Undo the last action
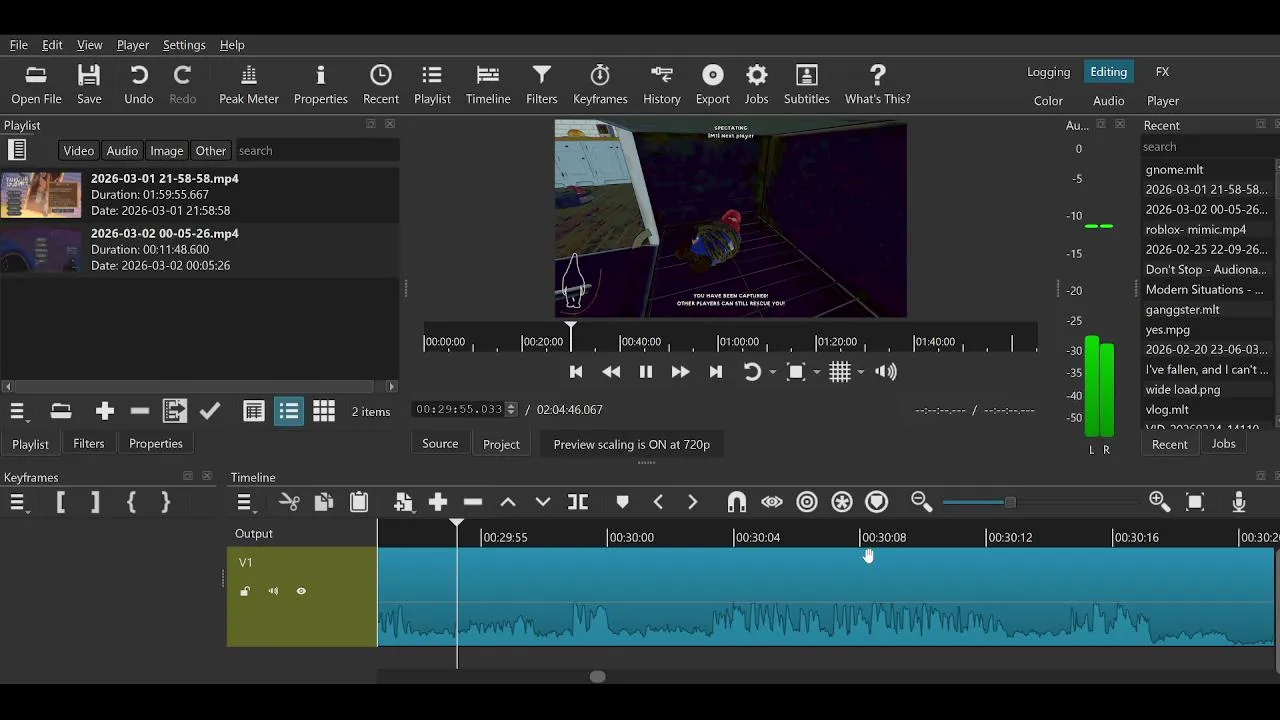The height and width of the screenshot is (720, 1280). coord(139,84)
